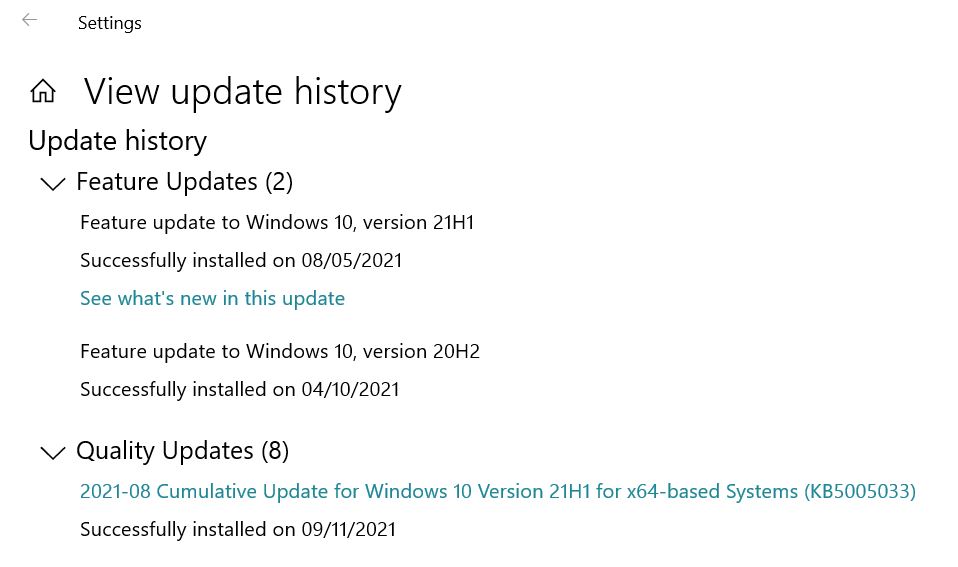This screenshot has height=567, width=958.
Task: Go to Settings home via house icon
Action: tap(43, 92)
